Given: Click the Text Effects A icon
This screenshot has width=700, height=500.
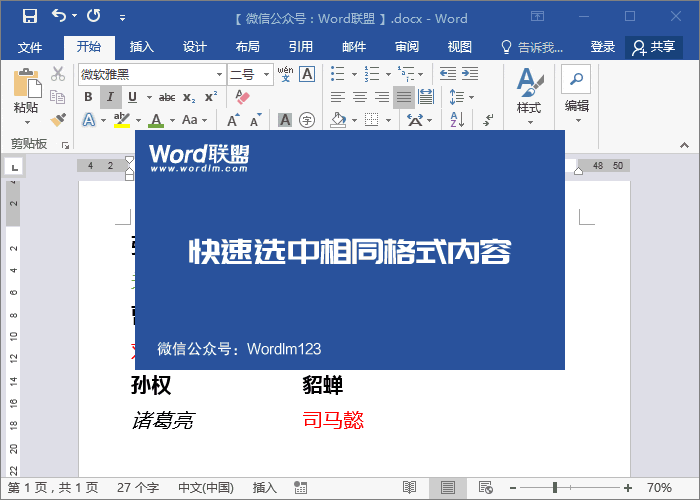Looking at the screenshot, I should click(89, 120).
